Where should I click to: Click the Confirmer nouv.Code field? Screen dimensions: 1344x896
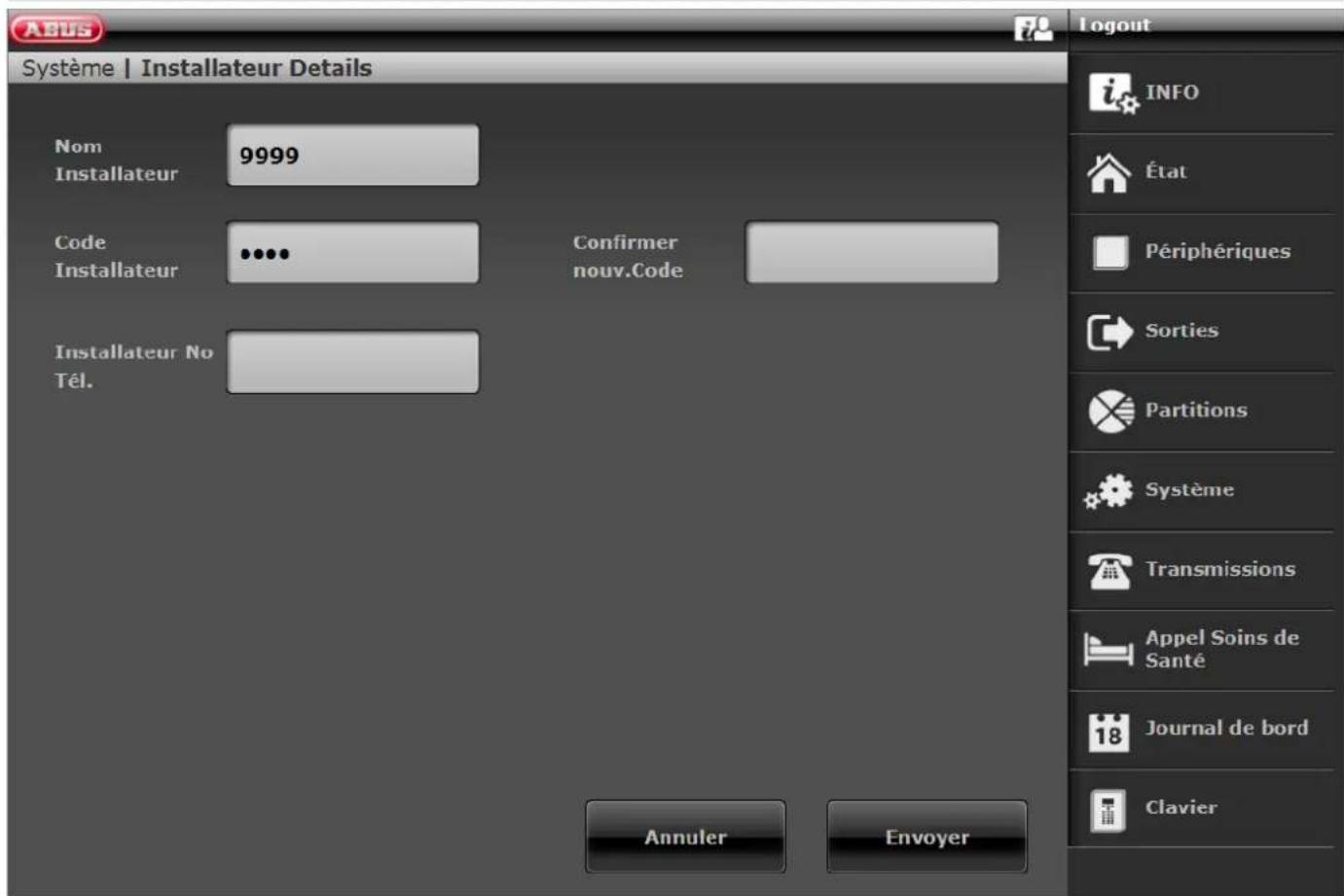pyautogui.click(x=871, y=253)
